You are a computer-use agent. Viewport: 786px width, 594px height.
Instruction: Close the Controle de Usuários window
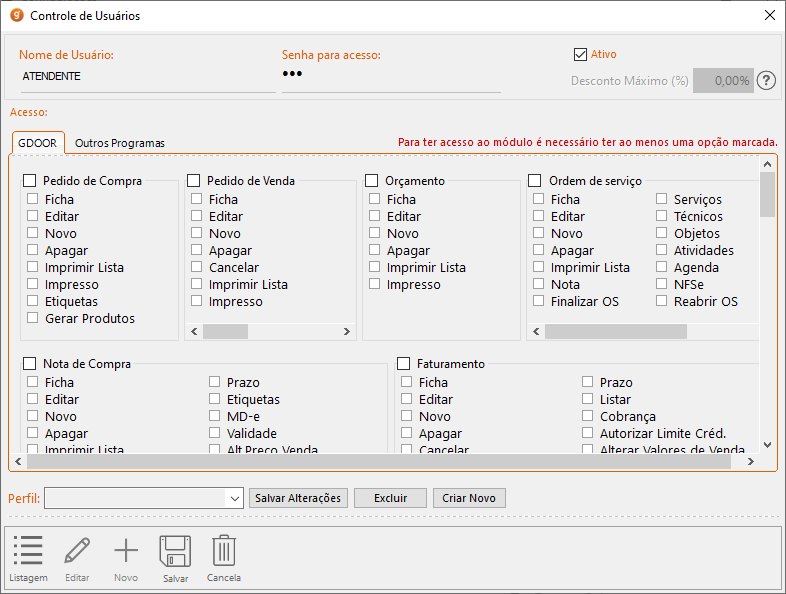[770, 15]
